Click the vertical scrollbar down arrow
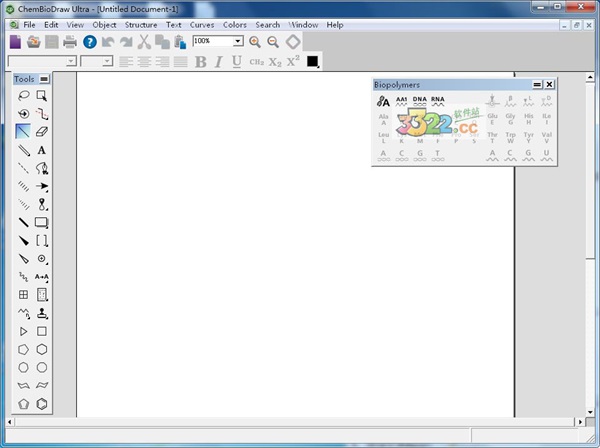Image resolution: width=600 pixels, height=448 pixels. [590, 412]
